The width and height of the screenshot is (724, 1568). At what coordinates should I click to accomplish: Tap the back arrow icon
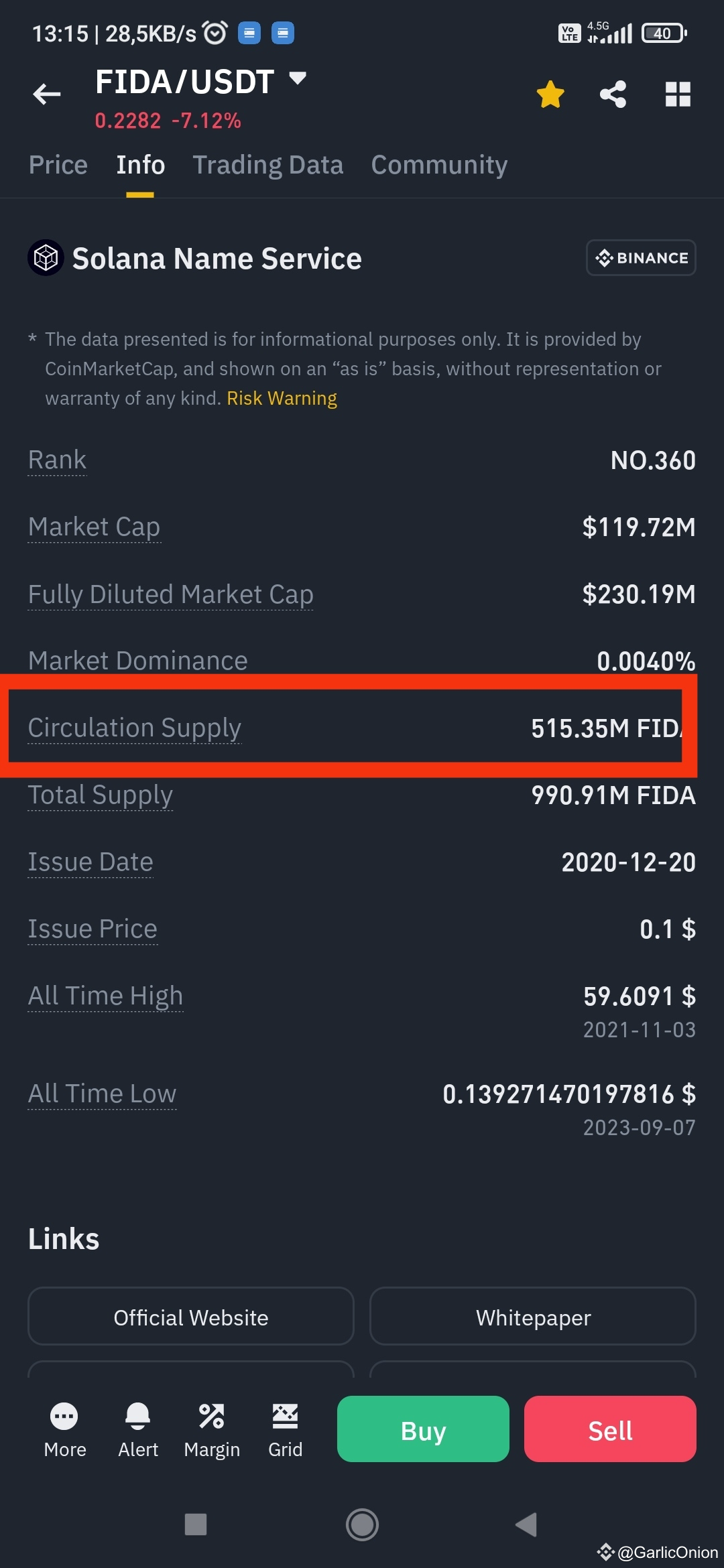click(47, 94)
